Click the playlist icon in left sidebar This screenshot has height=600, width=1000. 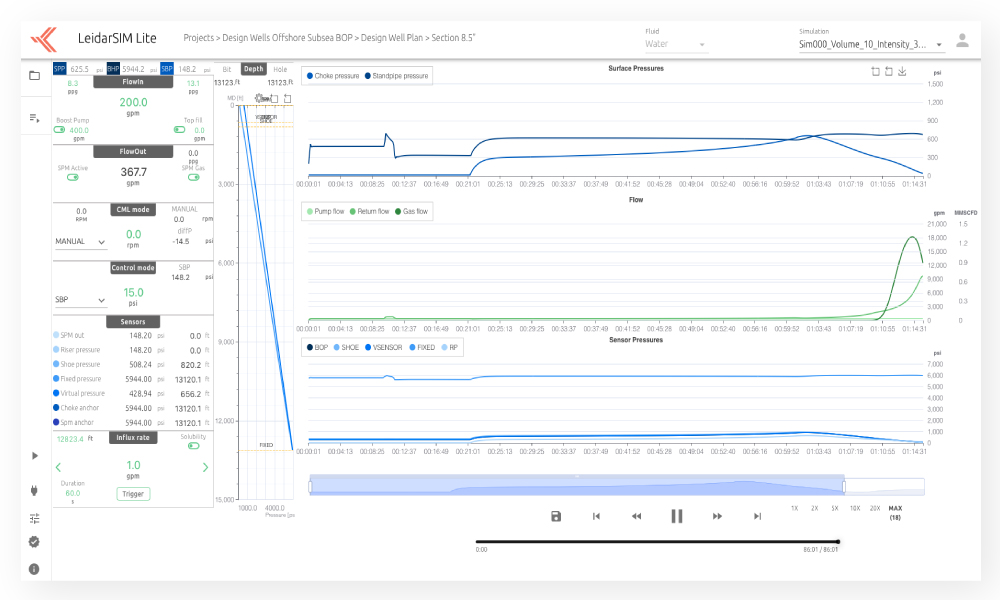pos(34,118)
